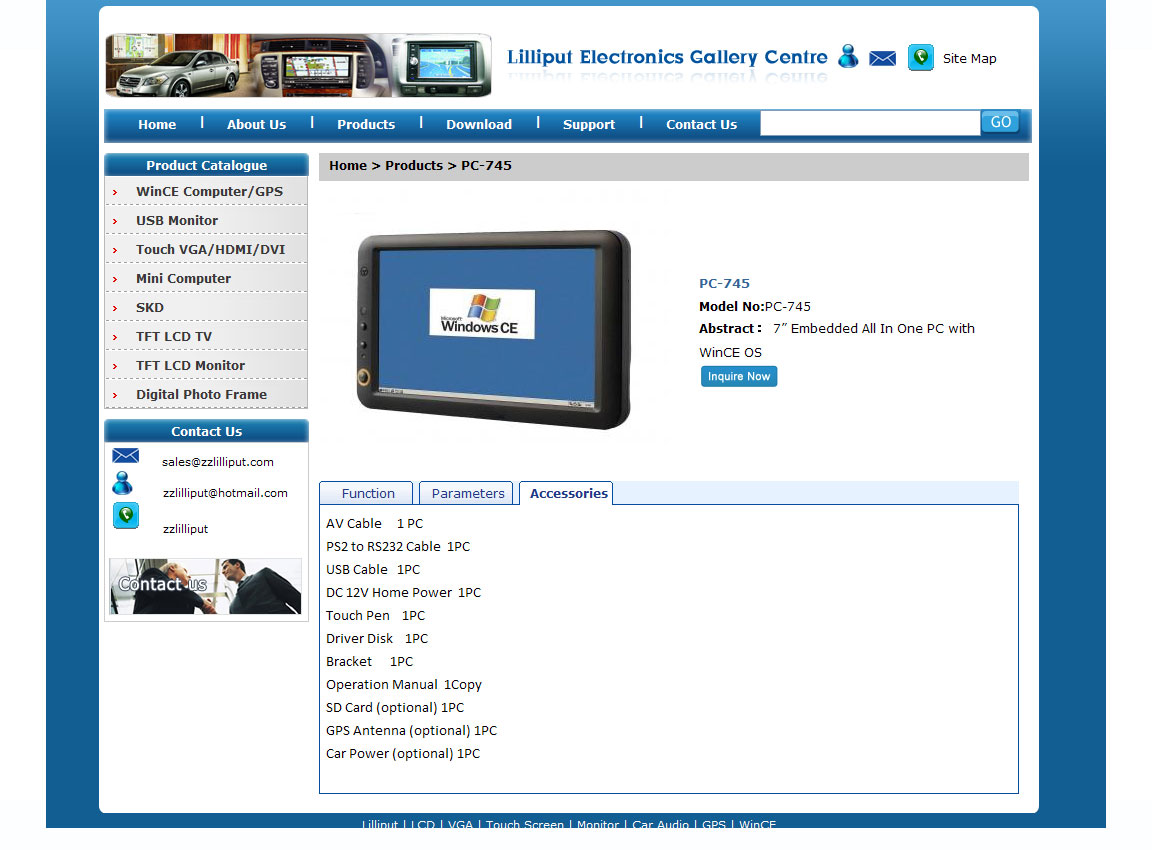Click Products in the breadcrumb trail
This screenshot has height=850, width=1152.
[414, 165]
